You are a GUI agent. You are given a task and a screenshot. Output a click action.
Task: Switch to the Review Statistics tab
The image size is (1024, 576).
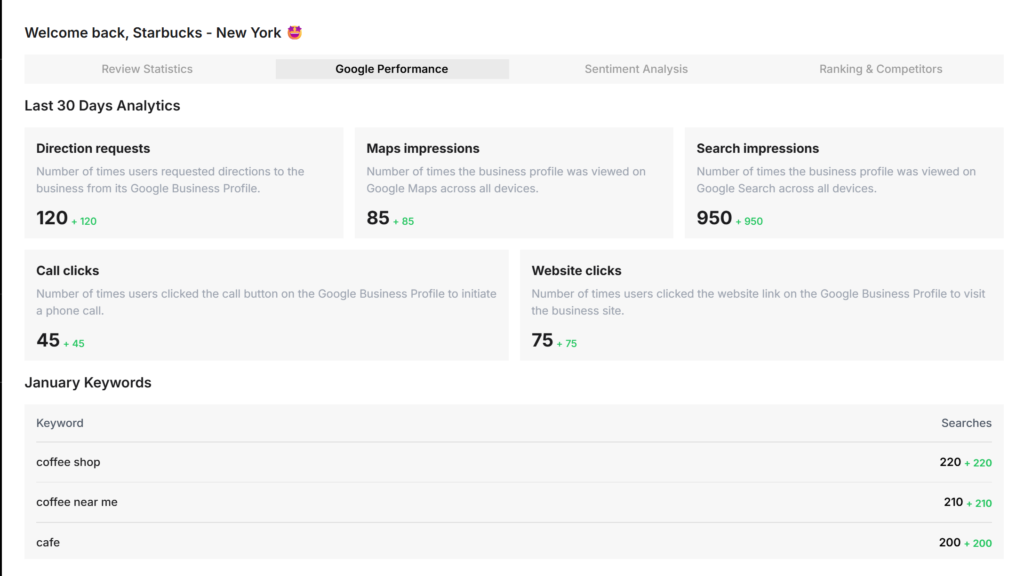[147, 69]
